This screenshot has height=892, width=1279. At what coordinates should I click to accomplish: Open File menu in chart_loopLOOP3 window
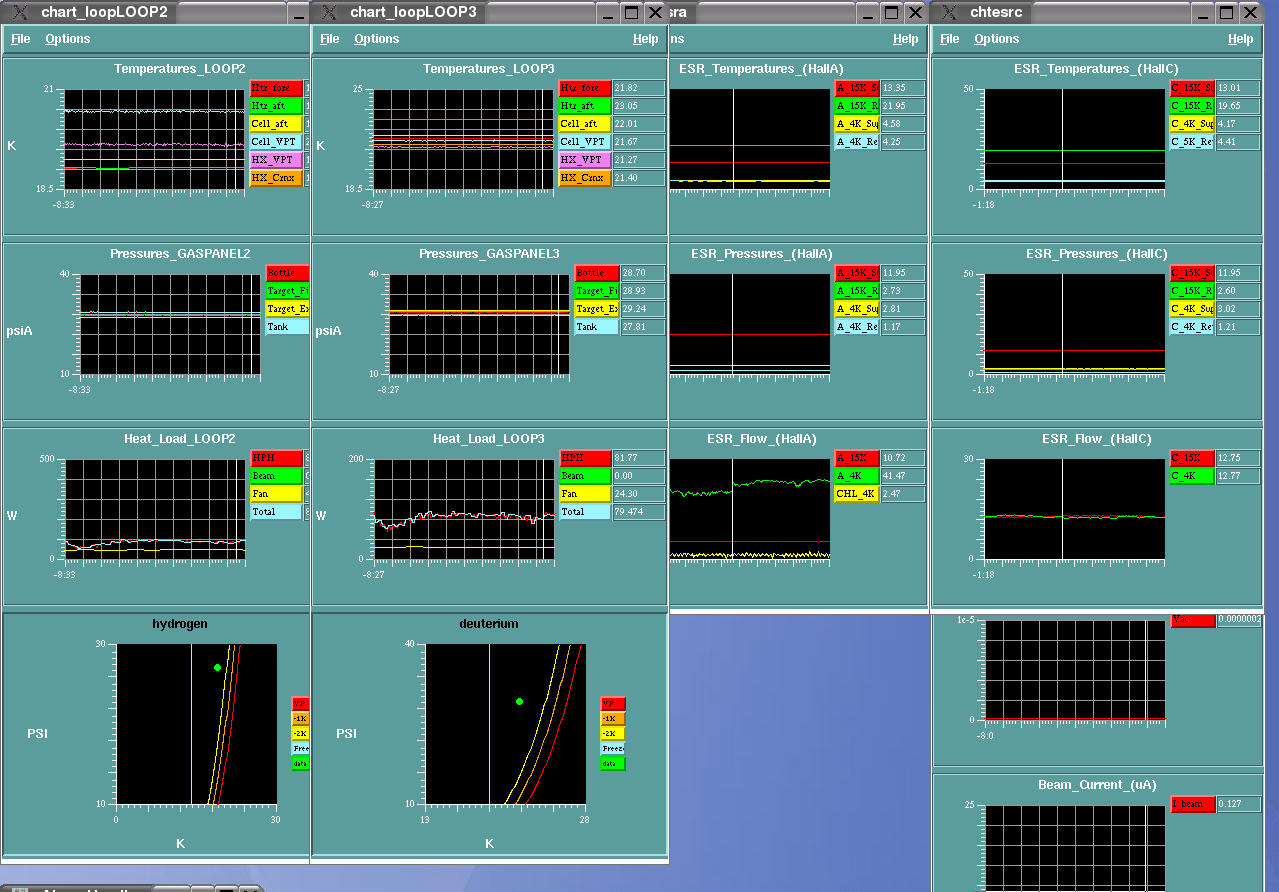coord(329,39)
